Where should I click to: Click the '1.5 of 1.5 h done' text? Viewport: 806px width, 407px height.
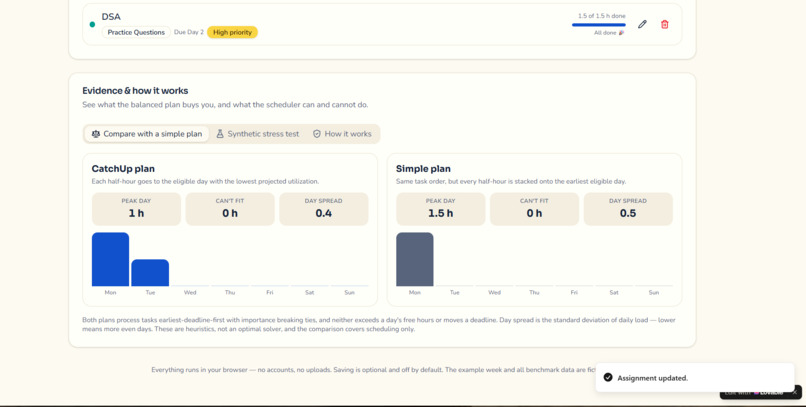pos(601,16)
